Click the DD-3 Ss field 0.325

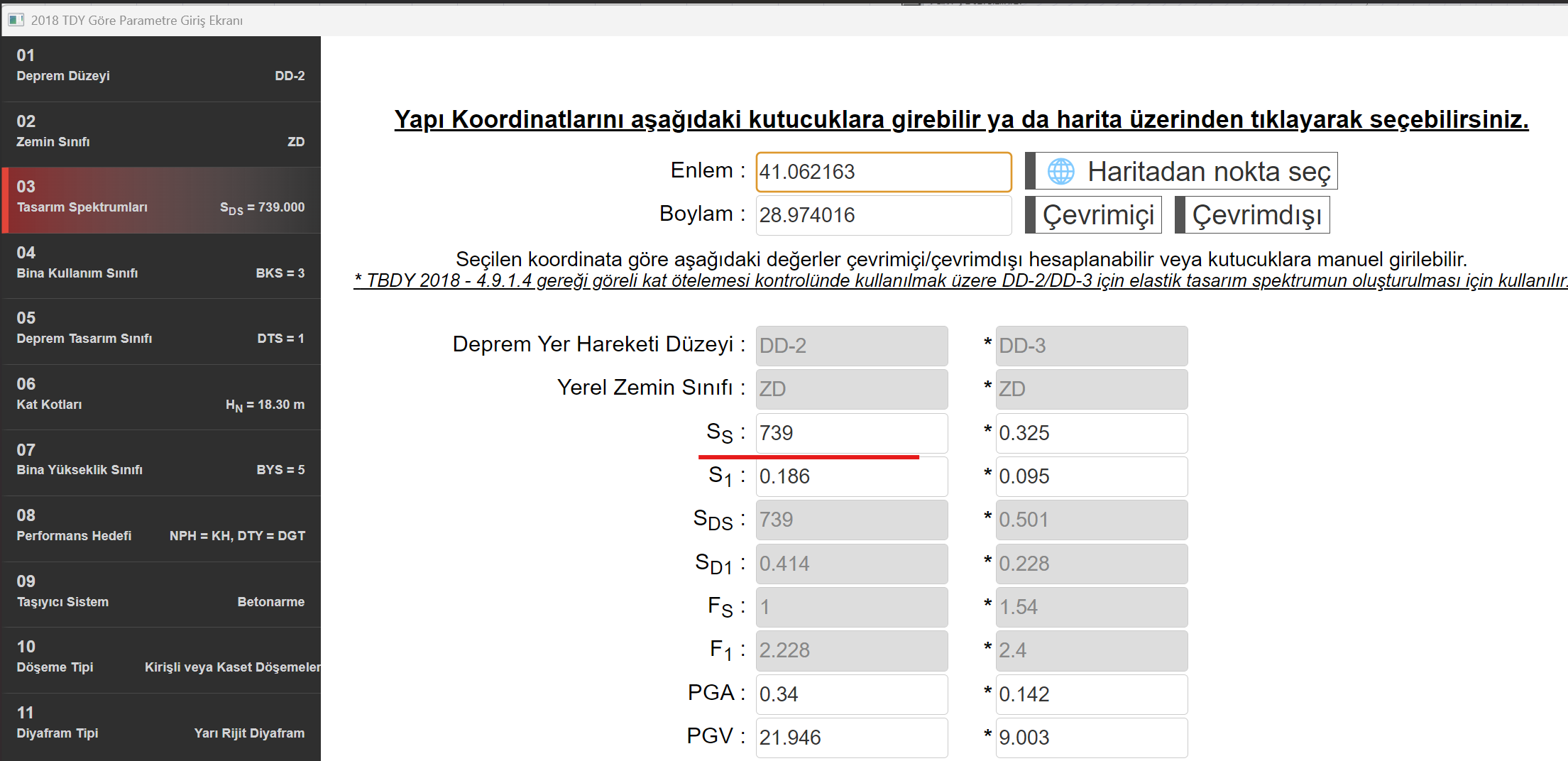click(x=1092, y=433)
